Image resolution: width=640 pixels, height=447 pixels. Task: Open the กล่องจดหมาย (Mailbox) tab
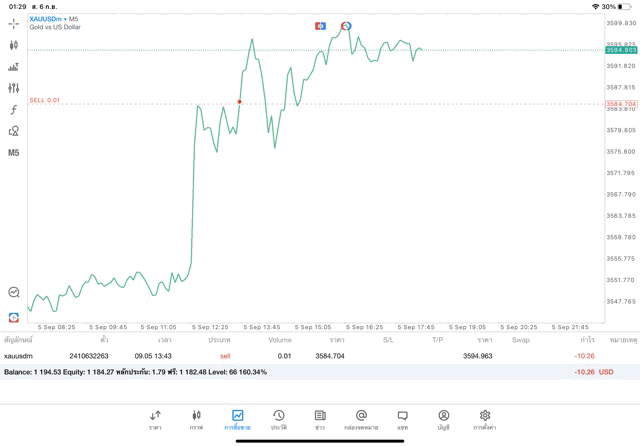coord(361,419)
